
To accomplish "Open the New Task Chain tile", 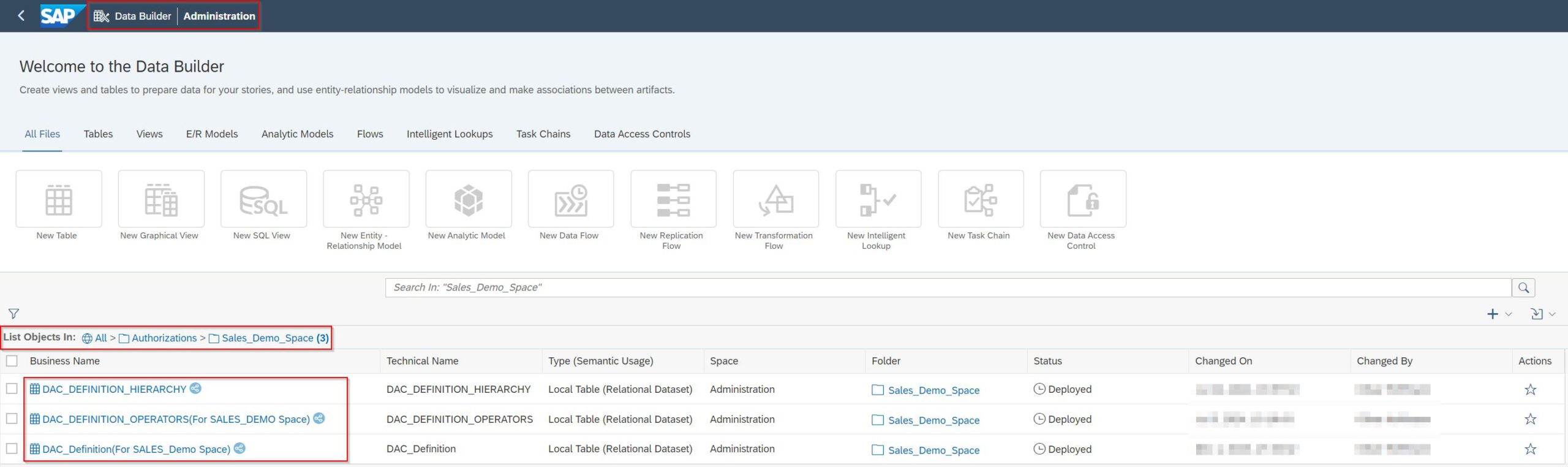I will pyautogui.click(x=981, y=199).
